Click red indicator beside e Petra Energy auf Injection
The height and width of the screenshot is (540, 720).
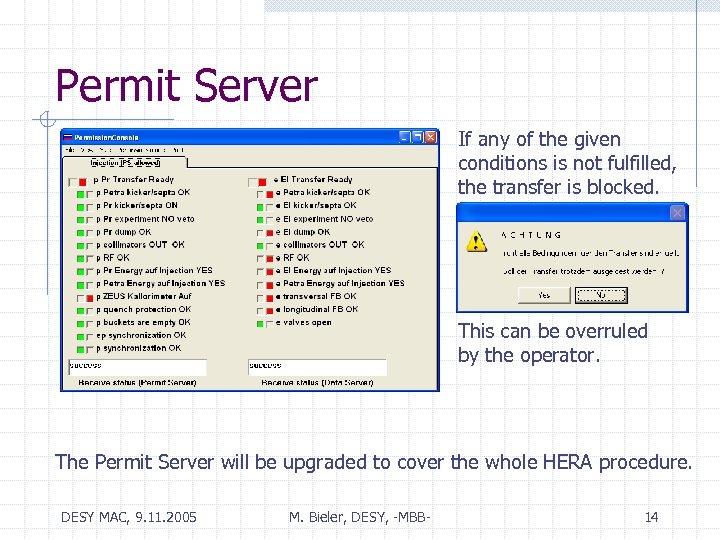click(270, 285)
